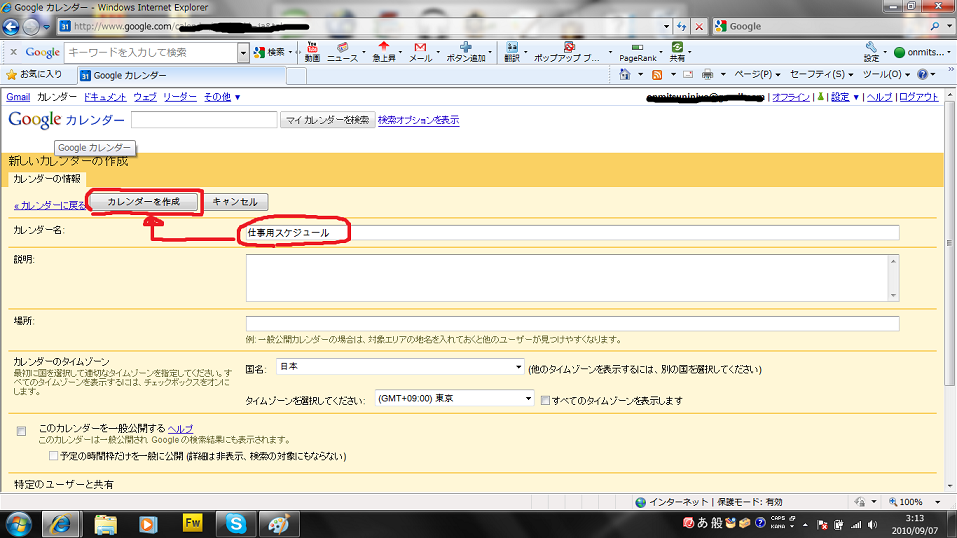The height and width of the screenshot is (538, 957).
Task: Open the zoom 100% dropdown arrow
Action: pyautogui.click(x=938, y=502)
